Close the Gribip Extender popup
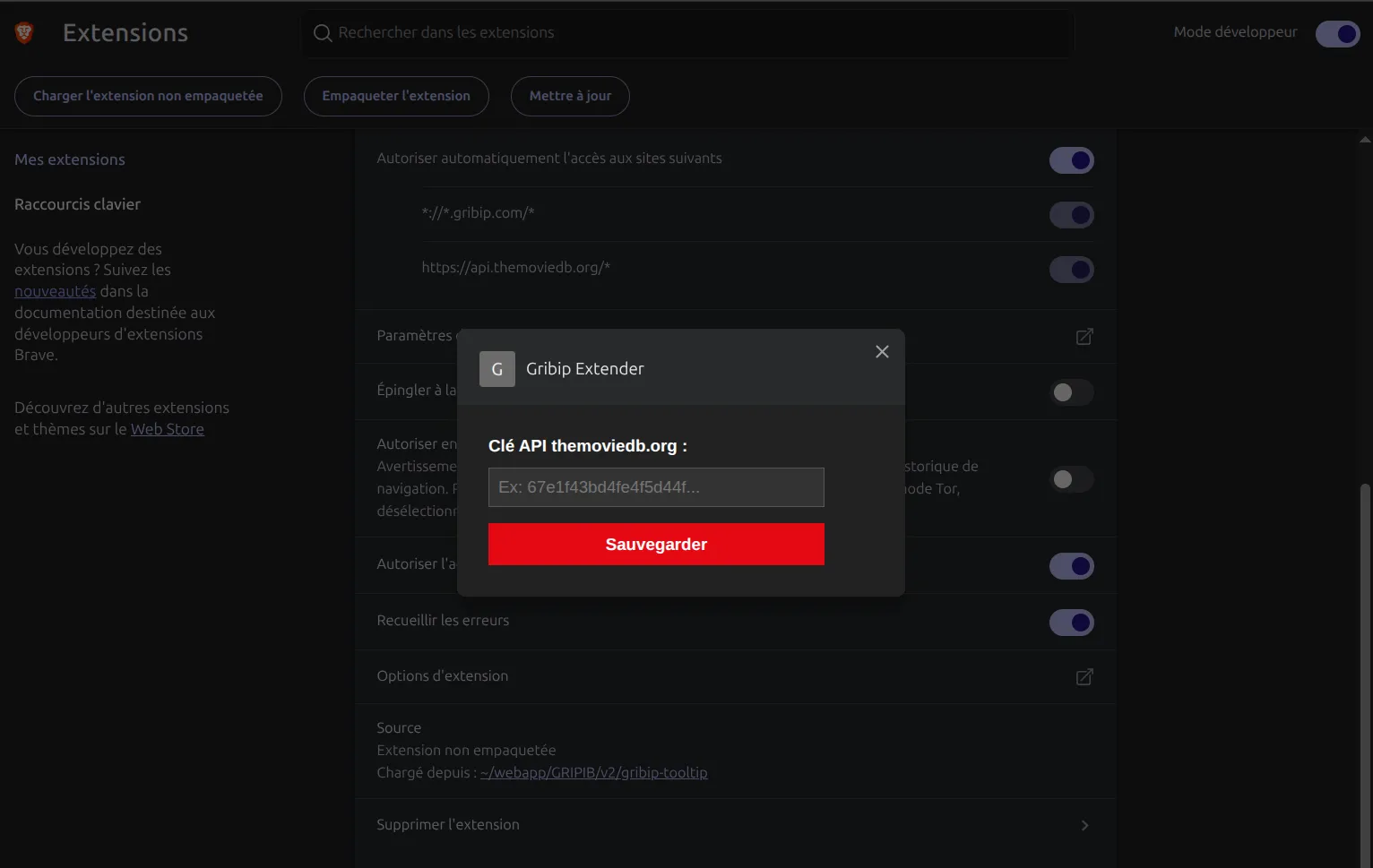The image size is (1373, 868). click(882, 352)
